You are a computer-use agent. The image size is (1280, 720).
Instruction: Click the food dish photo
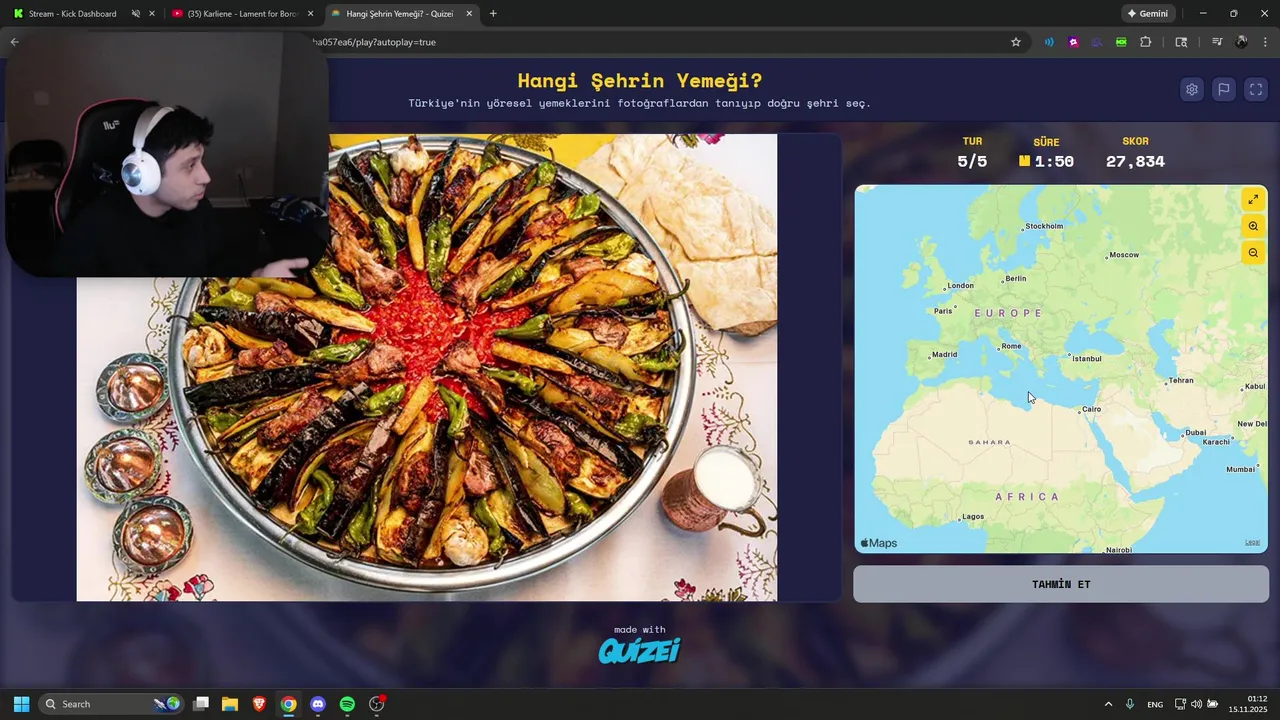tap(427, 367)
